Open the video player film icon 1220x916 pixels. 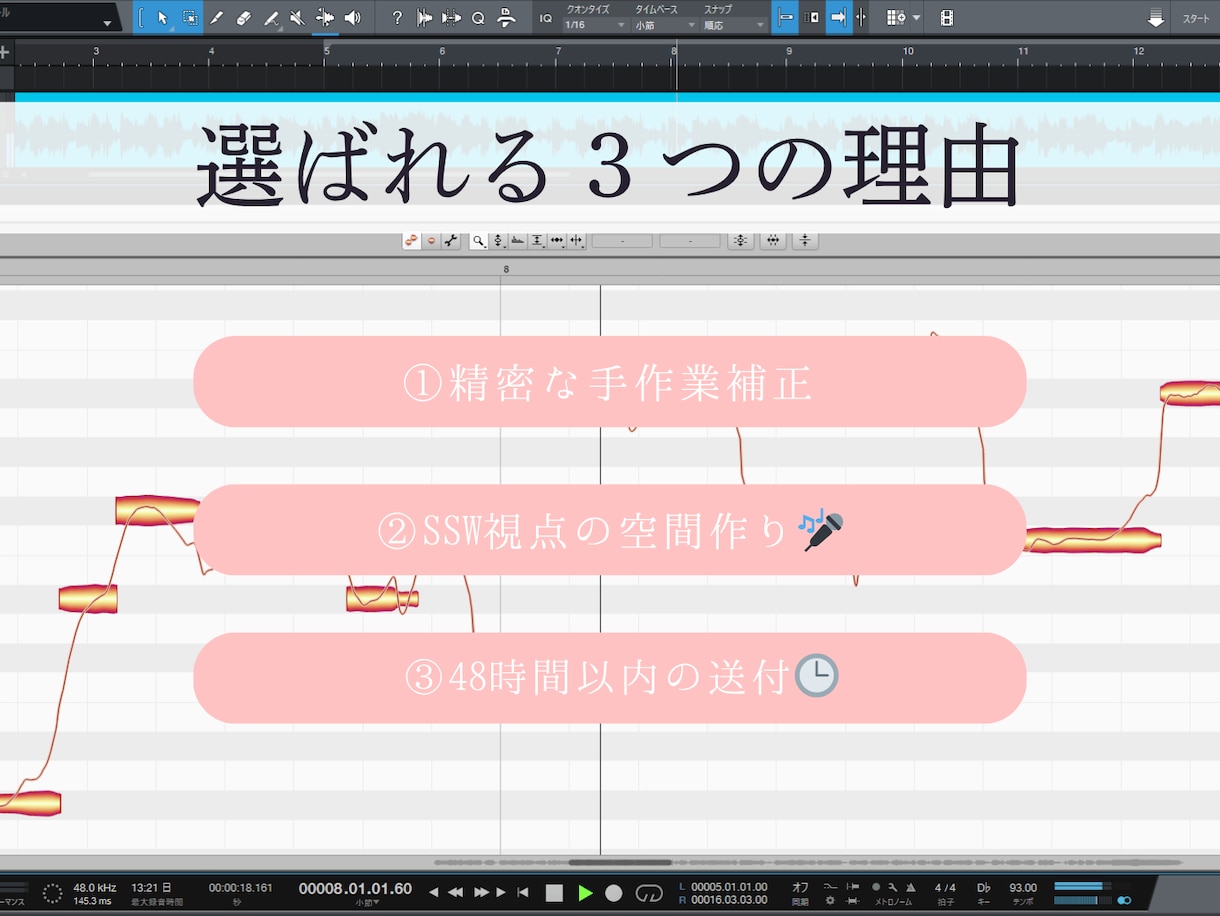(947, 18)
